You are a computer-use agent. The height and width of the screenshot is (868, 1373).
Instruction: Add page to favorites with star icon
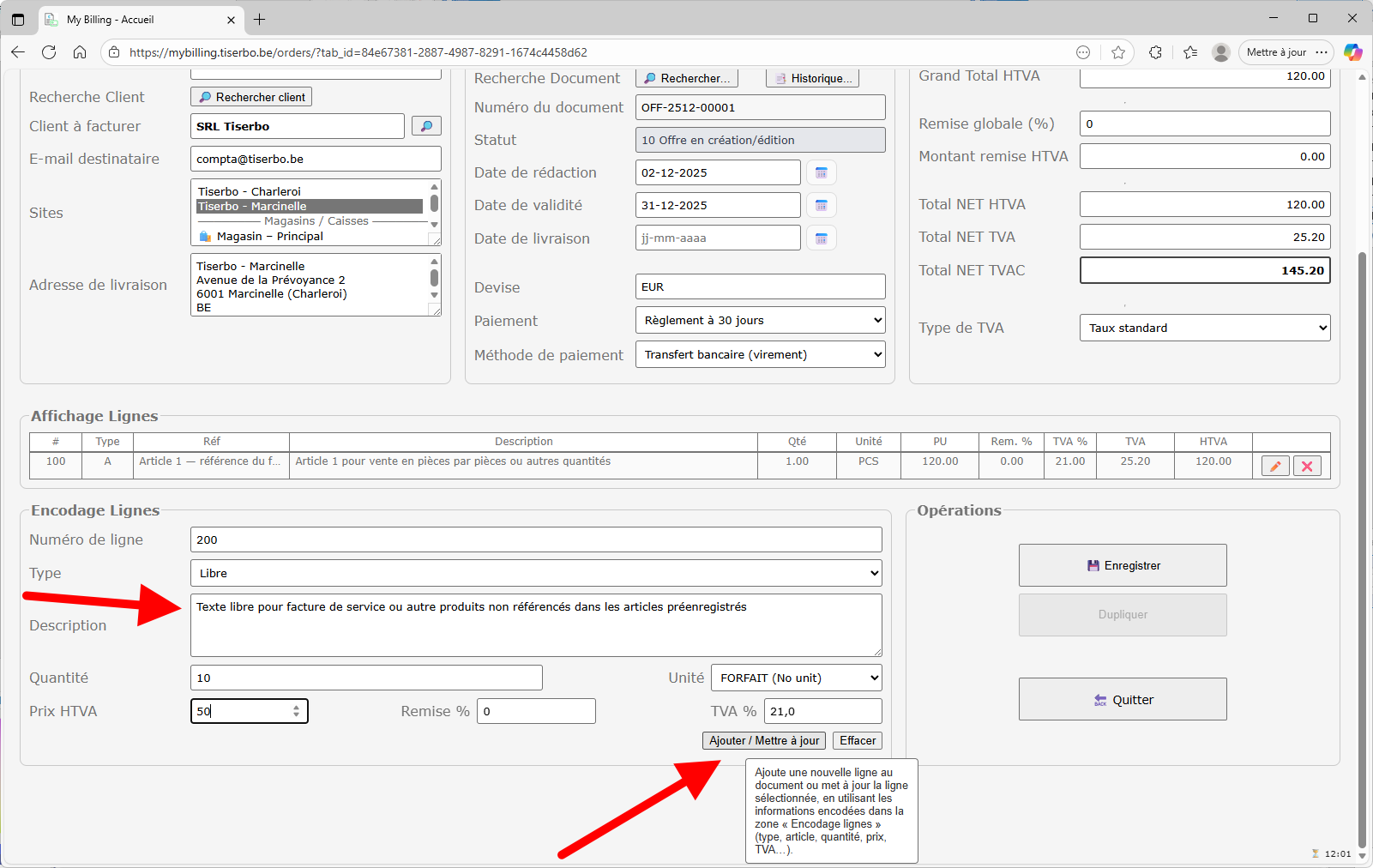tap(1118, 52)
